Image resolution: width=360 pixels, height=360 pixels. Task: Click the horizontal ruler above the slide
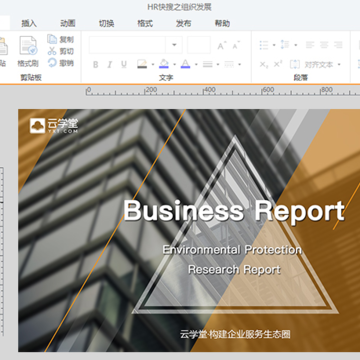coord(223,91)
